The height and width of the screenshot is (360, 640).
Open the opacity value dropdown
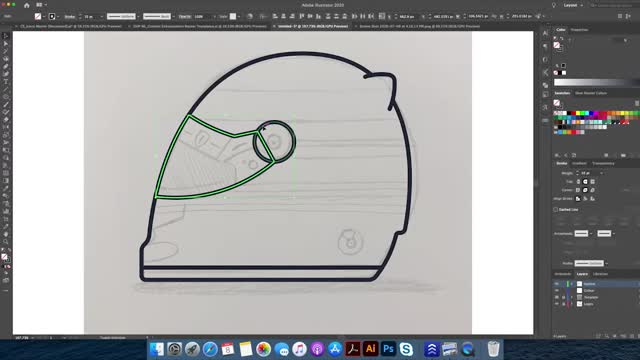214,16
